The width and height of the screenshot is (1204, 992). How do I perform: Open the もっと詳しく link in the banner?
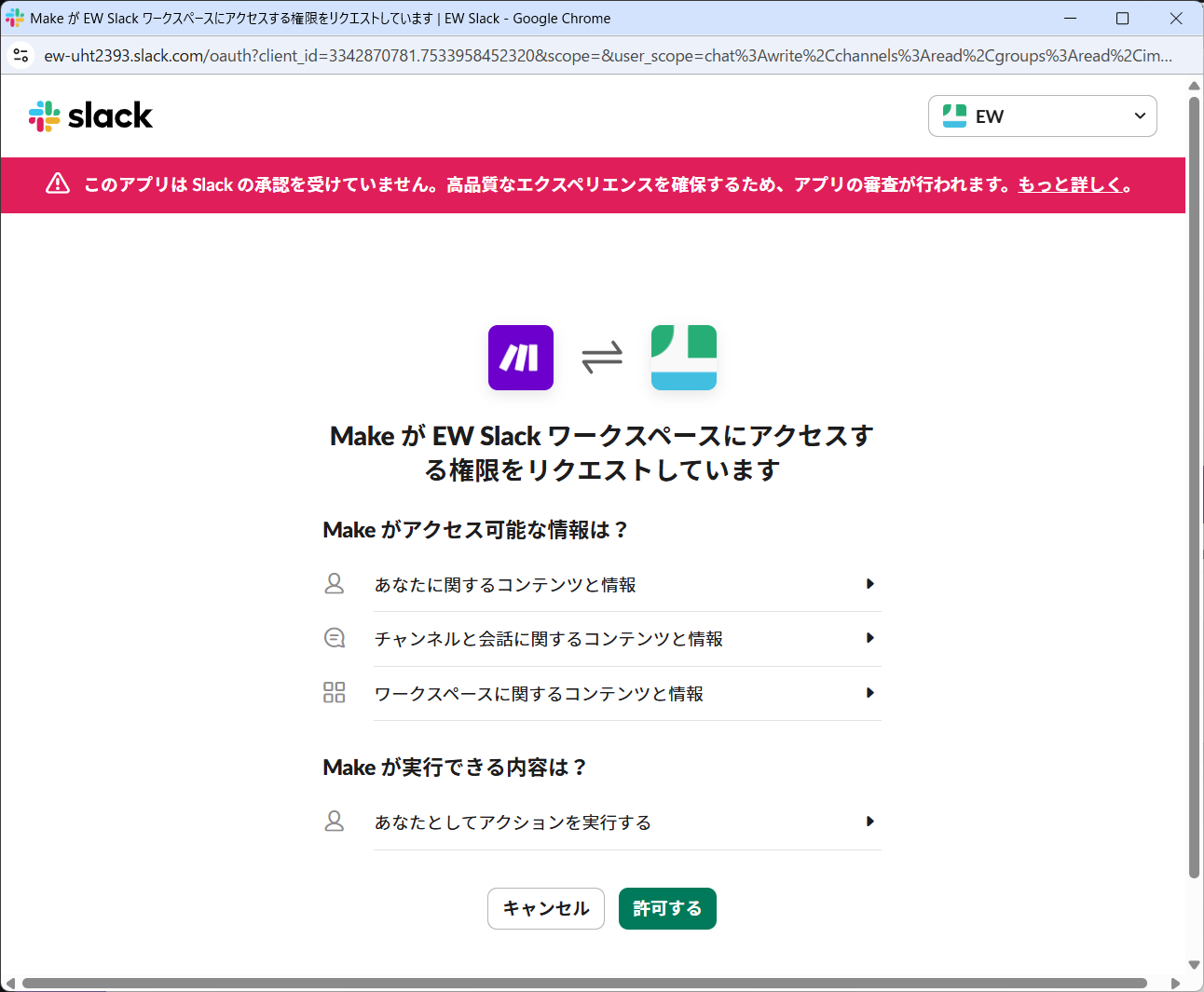[x=1070, y=184]
